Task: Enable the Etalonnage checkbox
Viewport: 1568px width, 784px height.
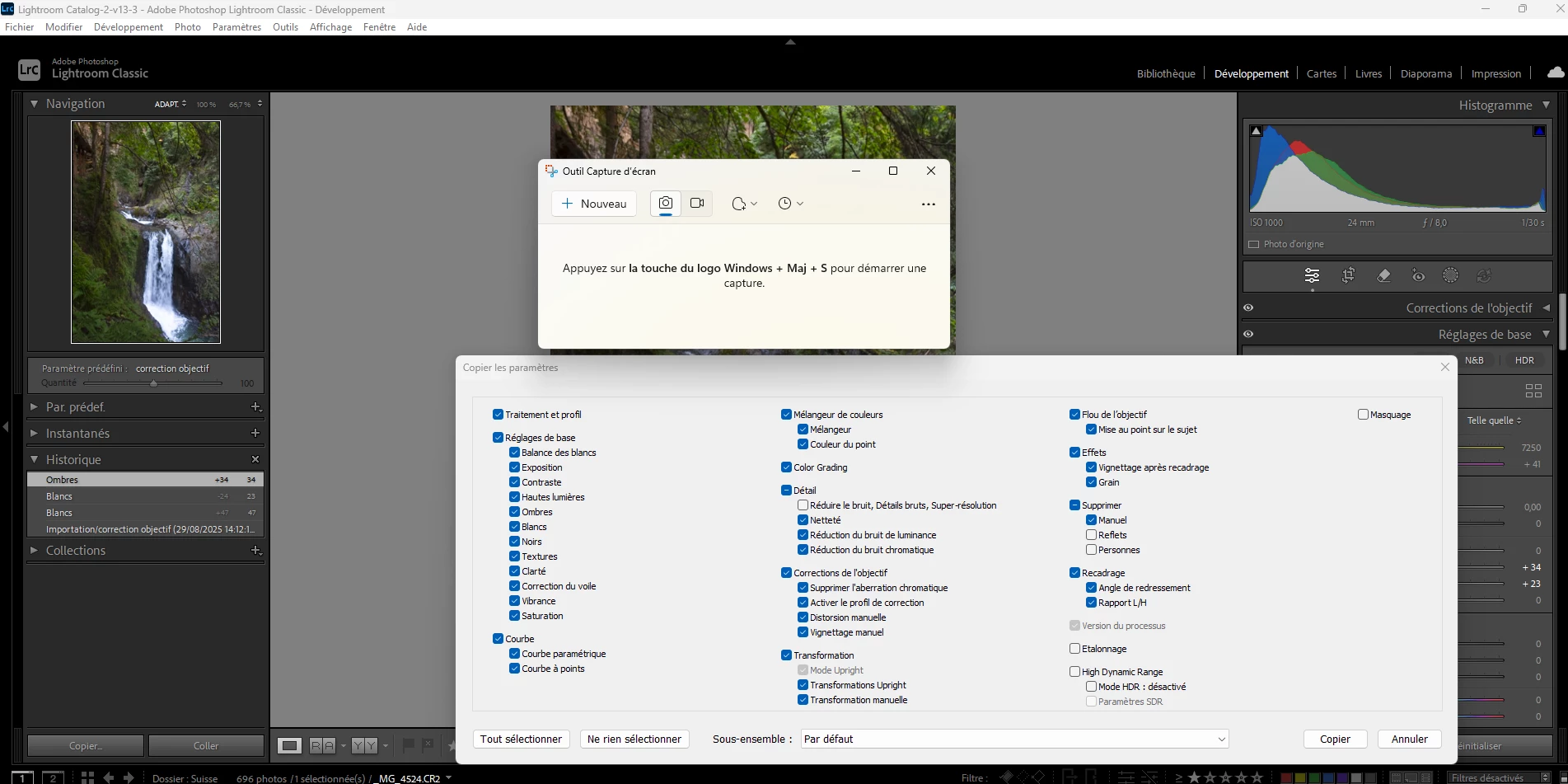Action: click(1074, 649)
